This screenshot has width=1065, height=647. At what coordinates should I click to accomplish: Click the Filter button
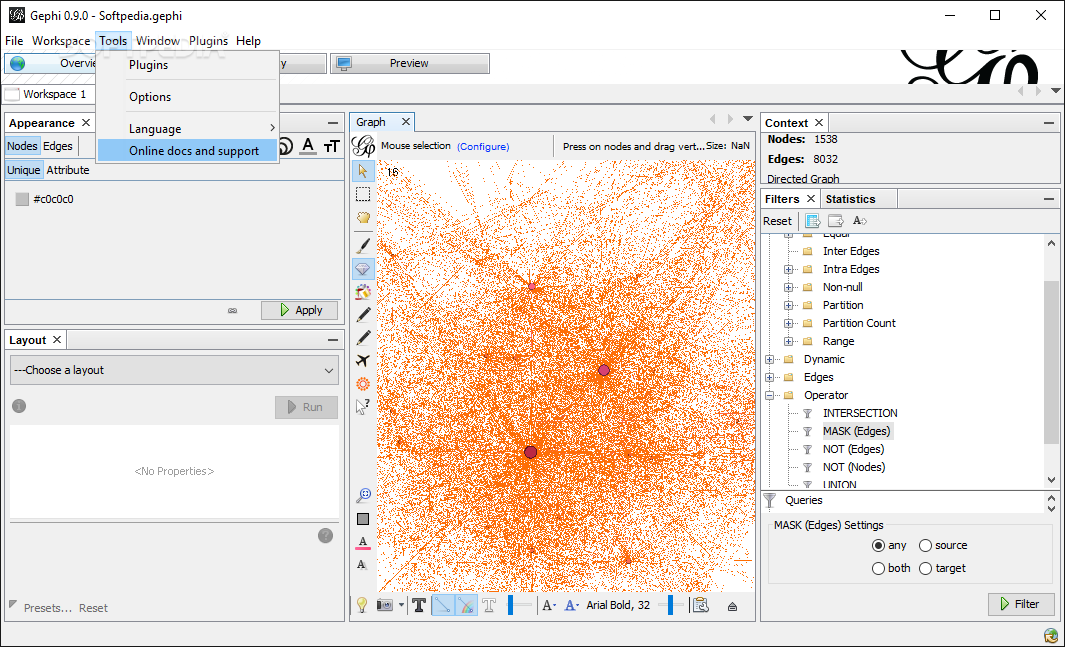tap(1022, 604)
